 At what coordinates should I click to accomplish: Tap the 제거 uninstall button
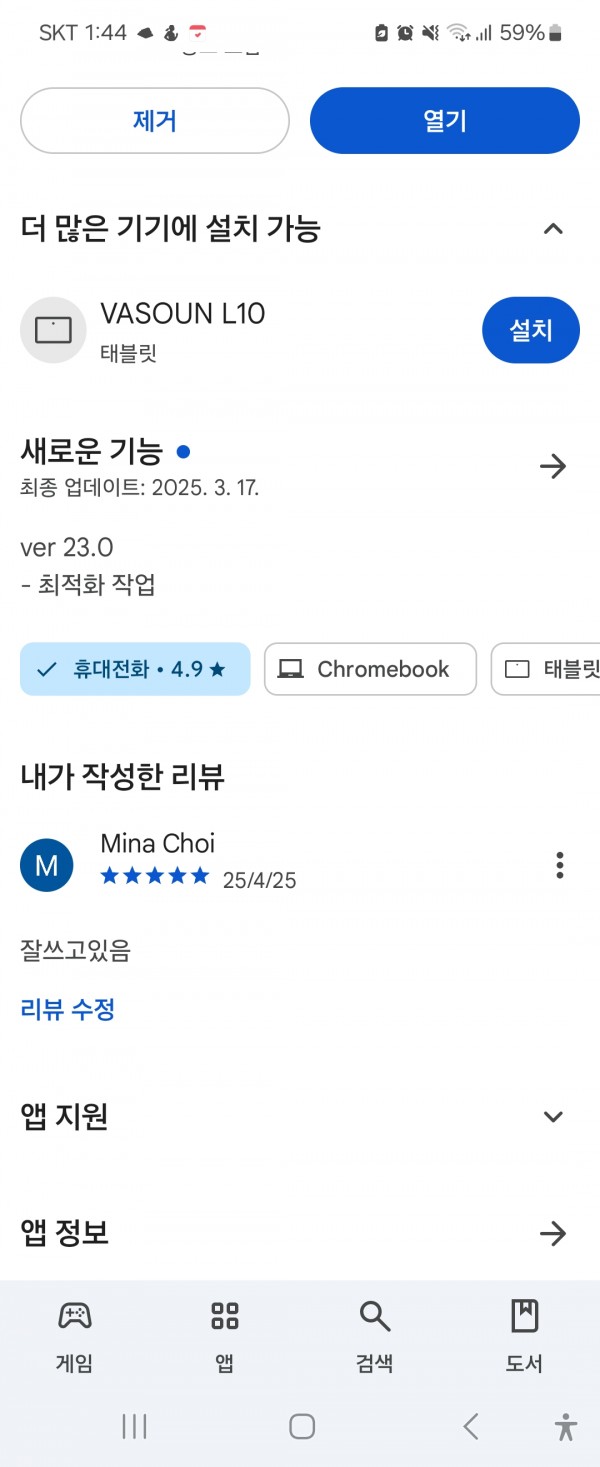click(x=155, y=121)
